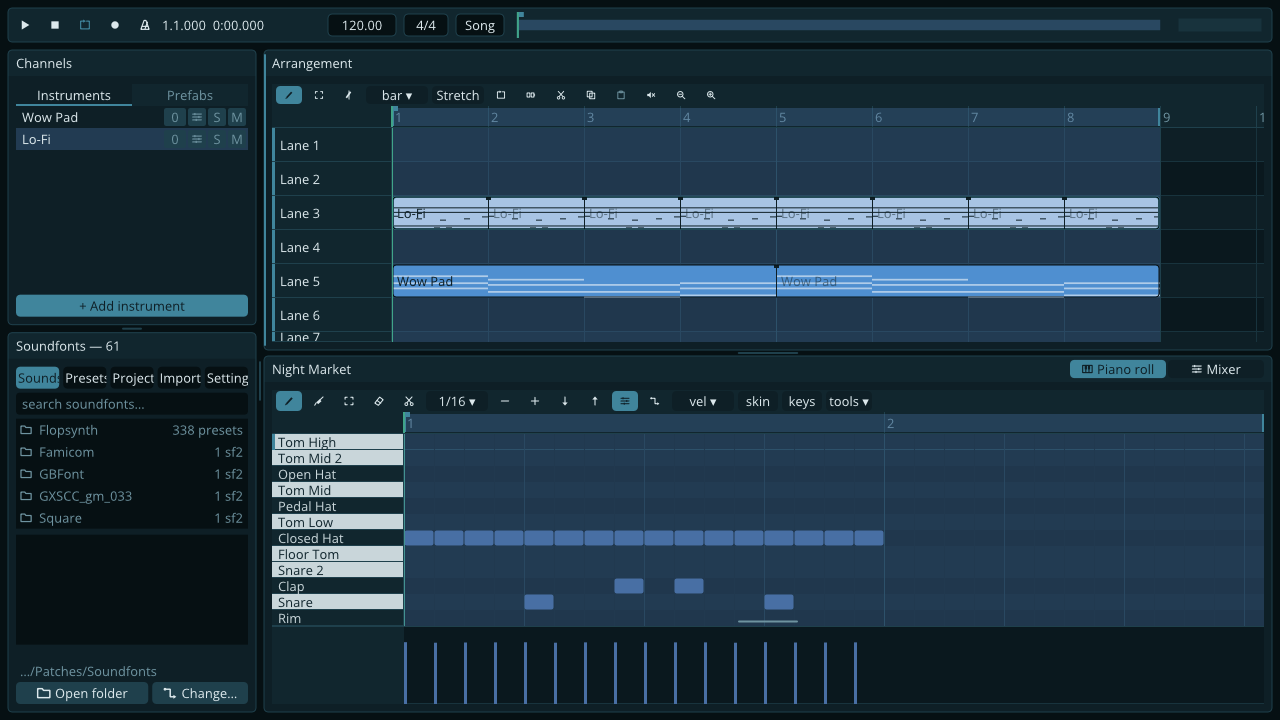1280x720 pixels.
Task: Mute the Lo-Fi channel
Action: (x=237, y=139)
